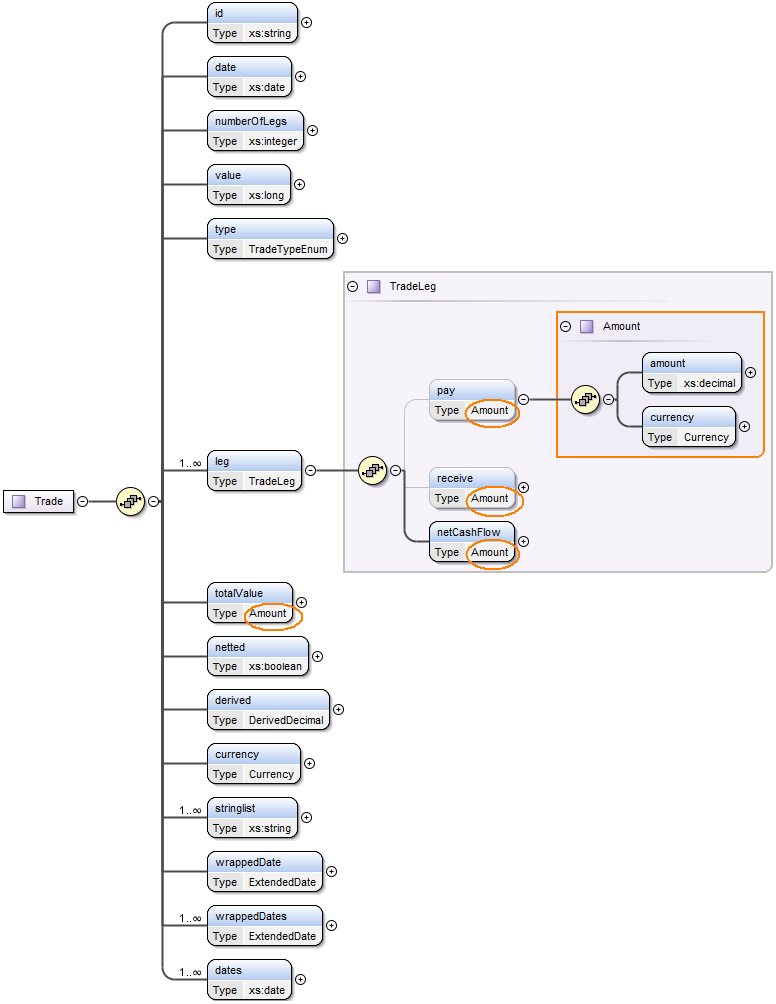This screenshot has width=776, height=1004.
Task: Click the Amount type value on pay
Action: [490, 410]
